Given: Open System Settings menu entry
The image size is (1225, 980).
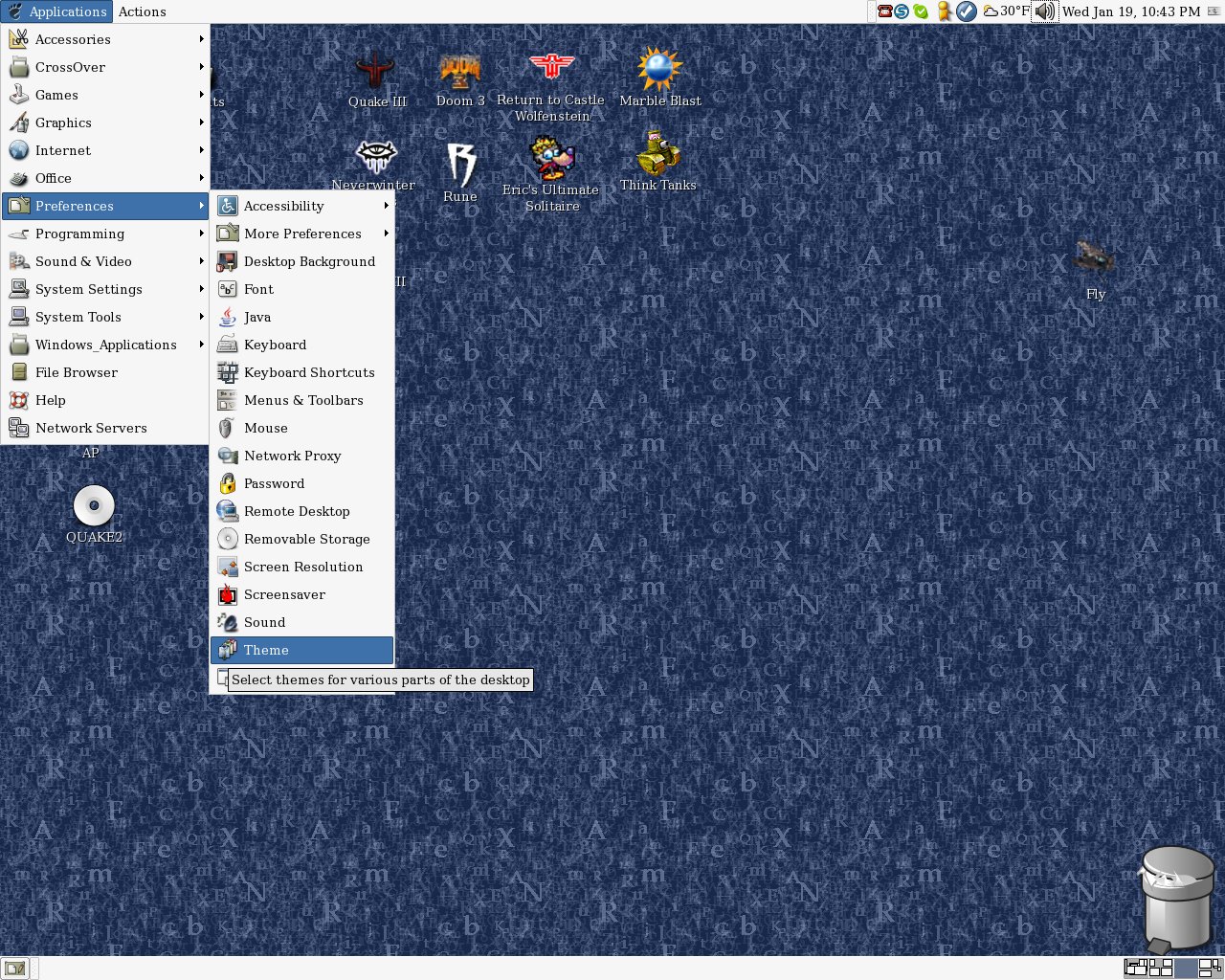Looking at the screenshot, I should click(105, 289).
